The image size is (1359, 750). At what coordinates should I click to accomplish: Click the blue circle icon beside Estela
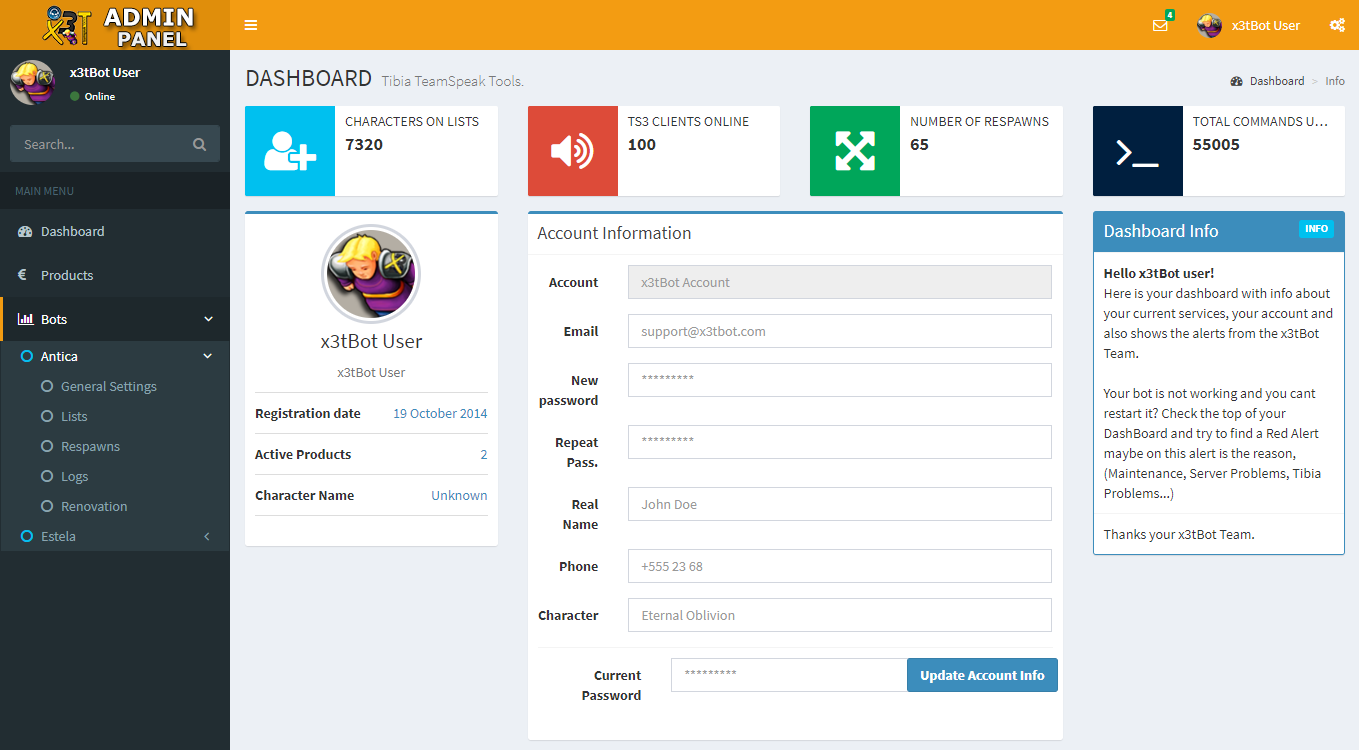(x=27, y=536)
